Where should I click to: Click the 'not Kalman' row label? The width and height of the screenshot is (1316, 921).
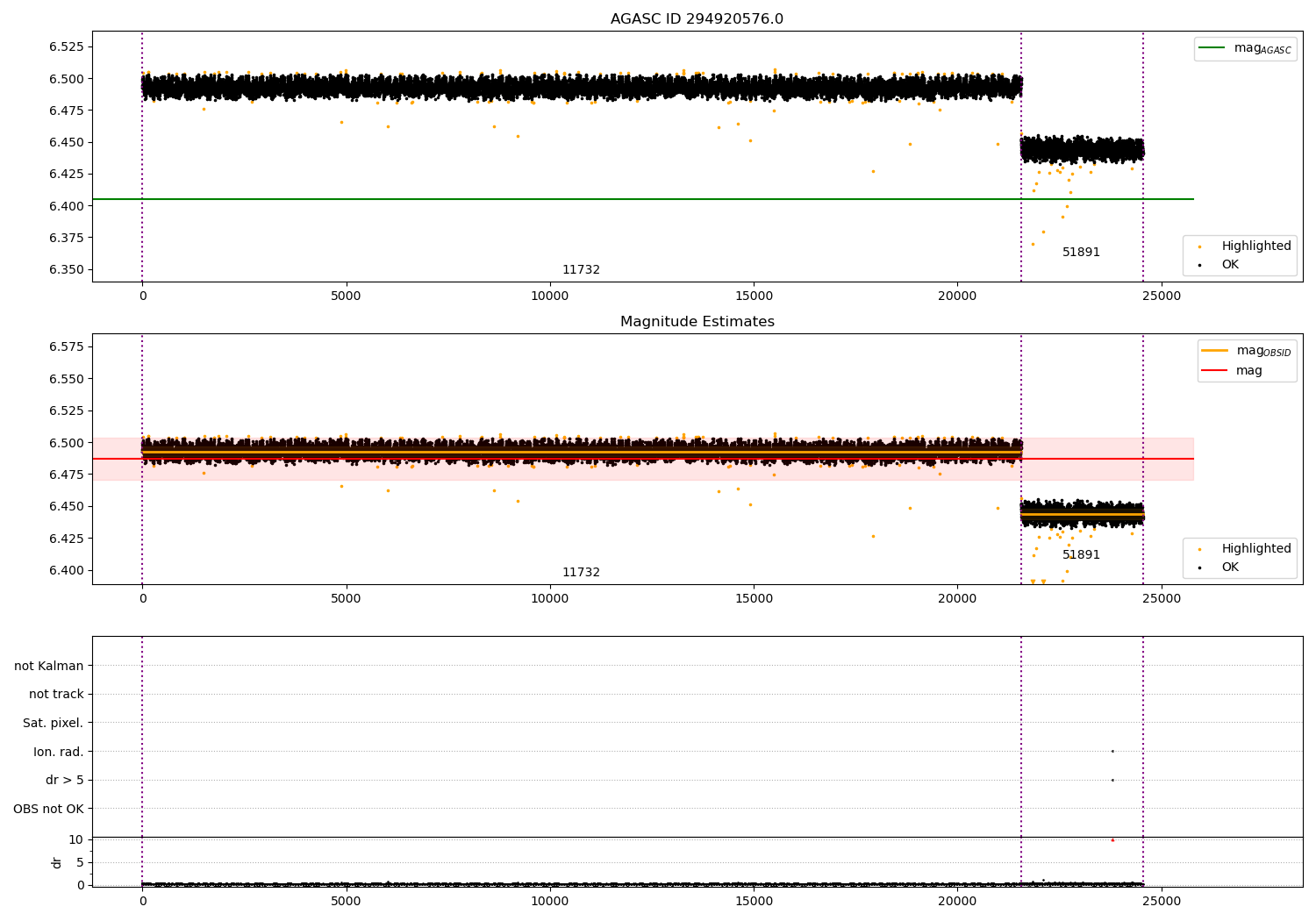click(x=49, y=666)
